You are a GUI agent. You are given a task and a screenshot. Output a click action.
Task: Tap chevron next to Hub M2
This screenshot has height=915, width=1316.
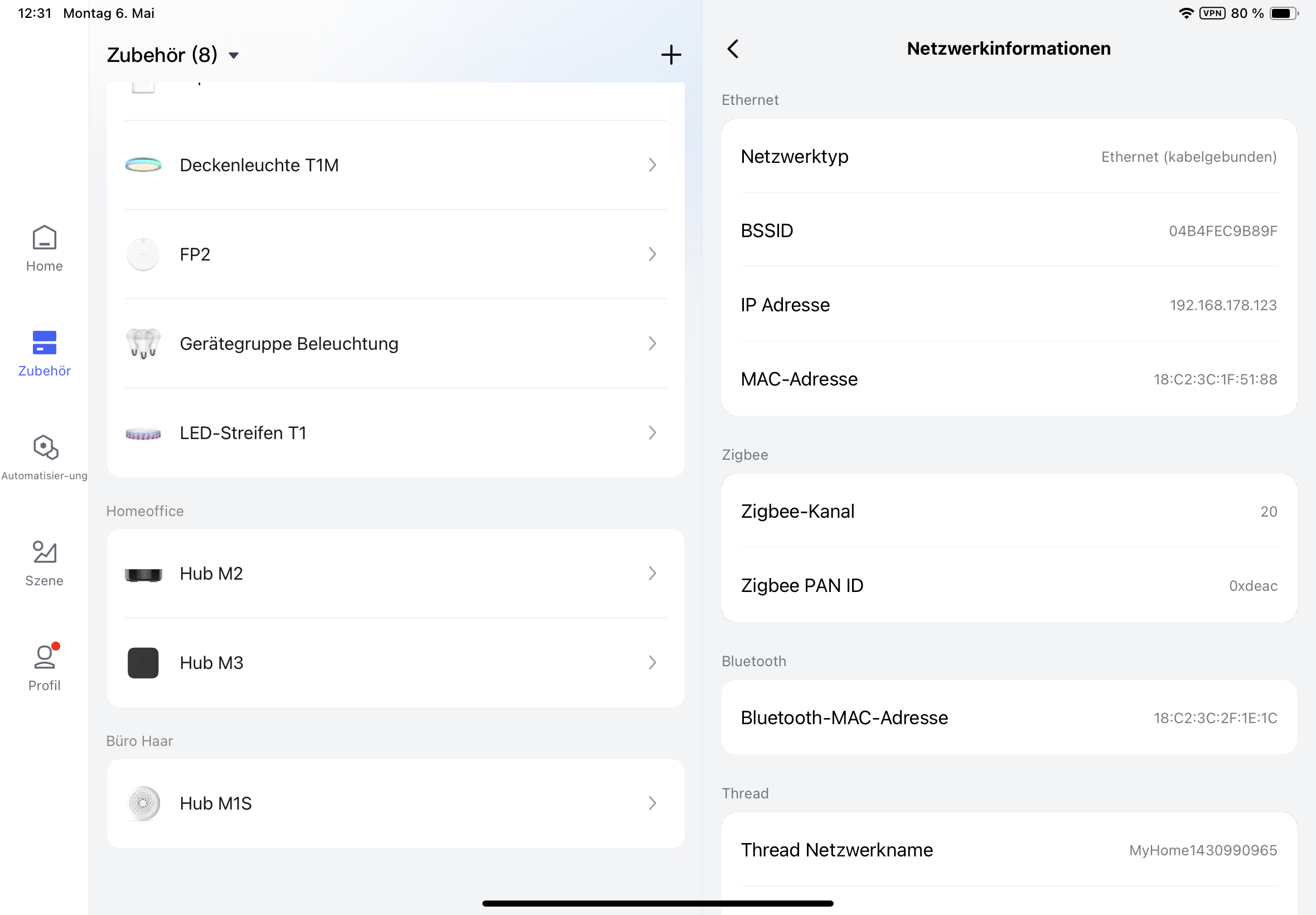point(652,574)
